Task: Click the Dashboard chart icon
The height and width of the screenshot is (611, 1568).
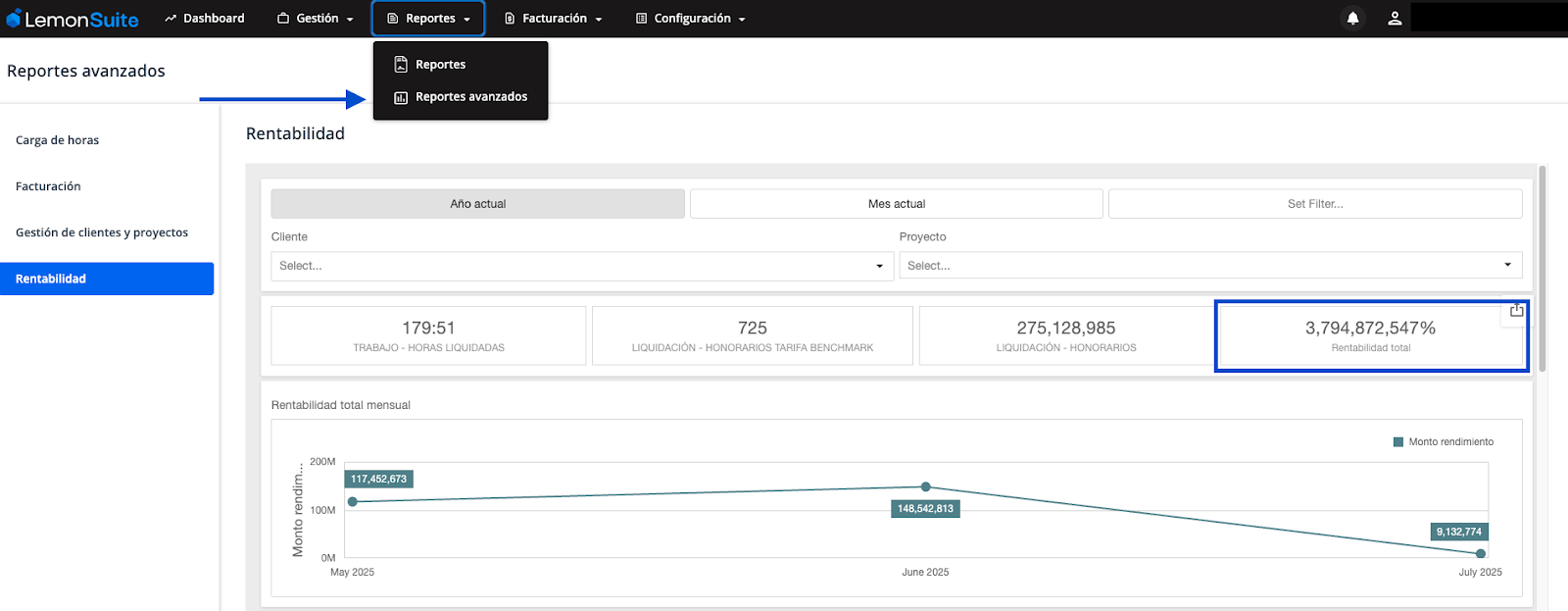Action: point(171,19)
